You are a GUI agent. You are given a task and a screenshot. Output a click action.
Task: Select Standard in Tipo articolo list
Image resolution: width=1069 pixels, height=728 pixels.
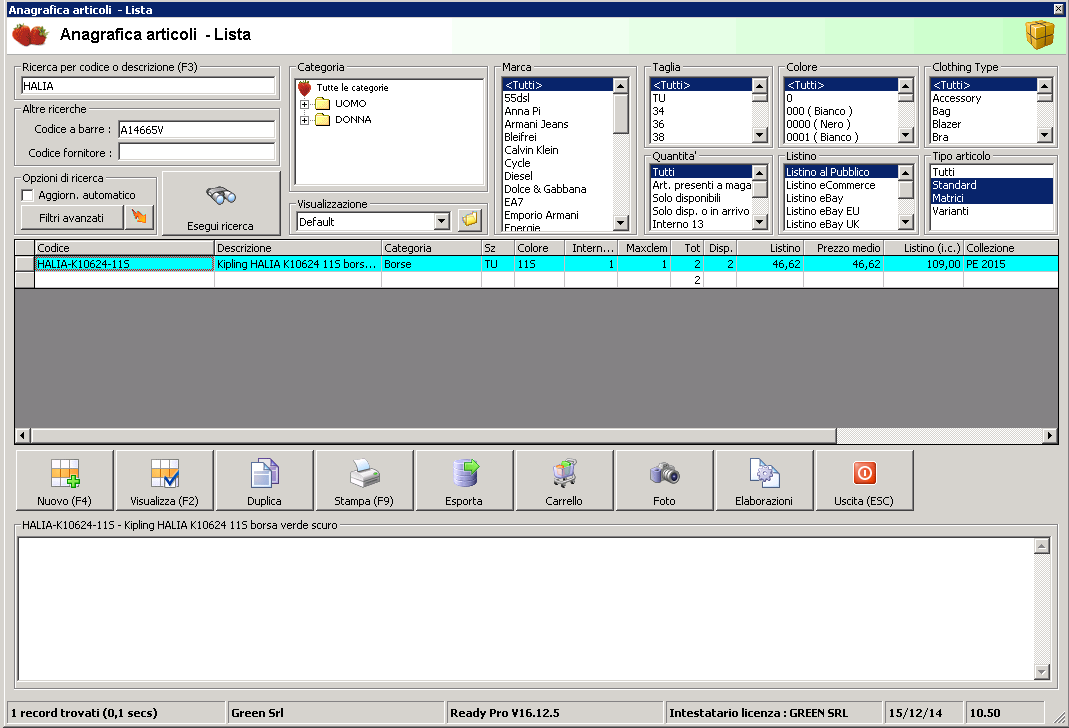click(x=992, y=185)
